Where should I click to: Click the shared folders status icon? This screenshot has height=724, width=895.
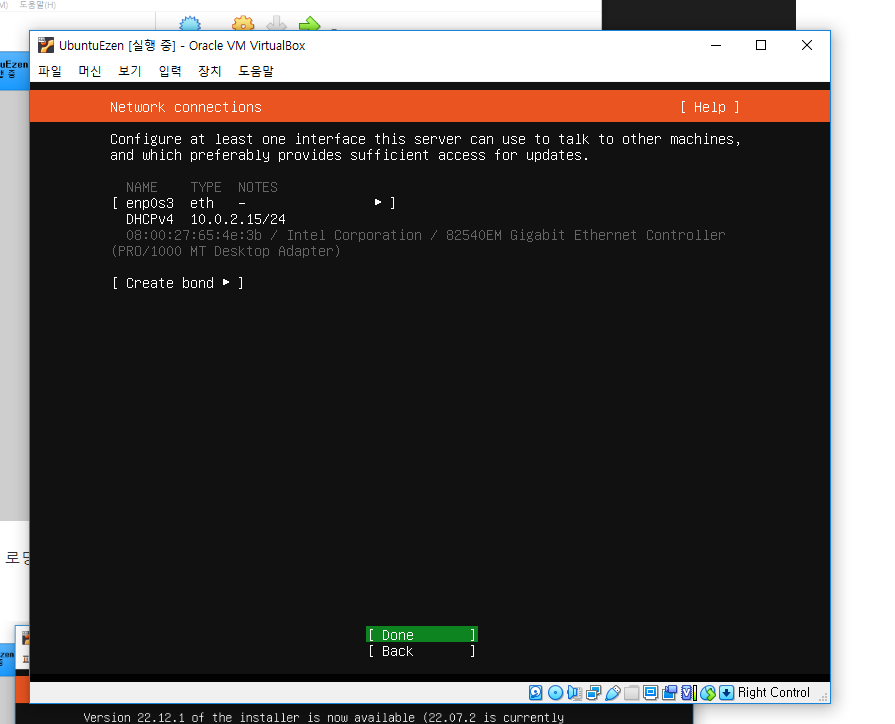631,693
